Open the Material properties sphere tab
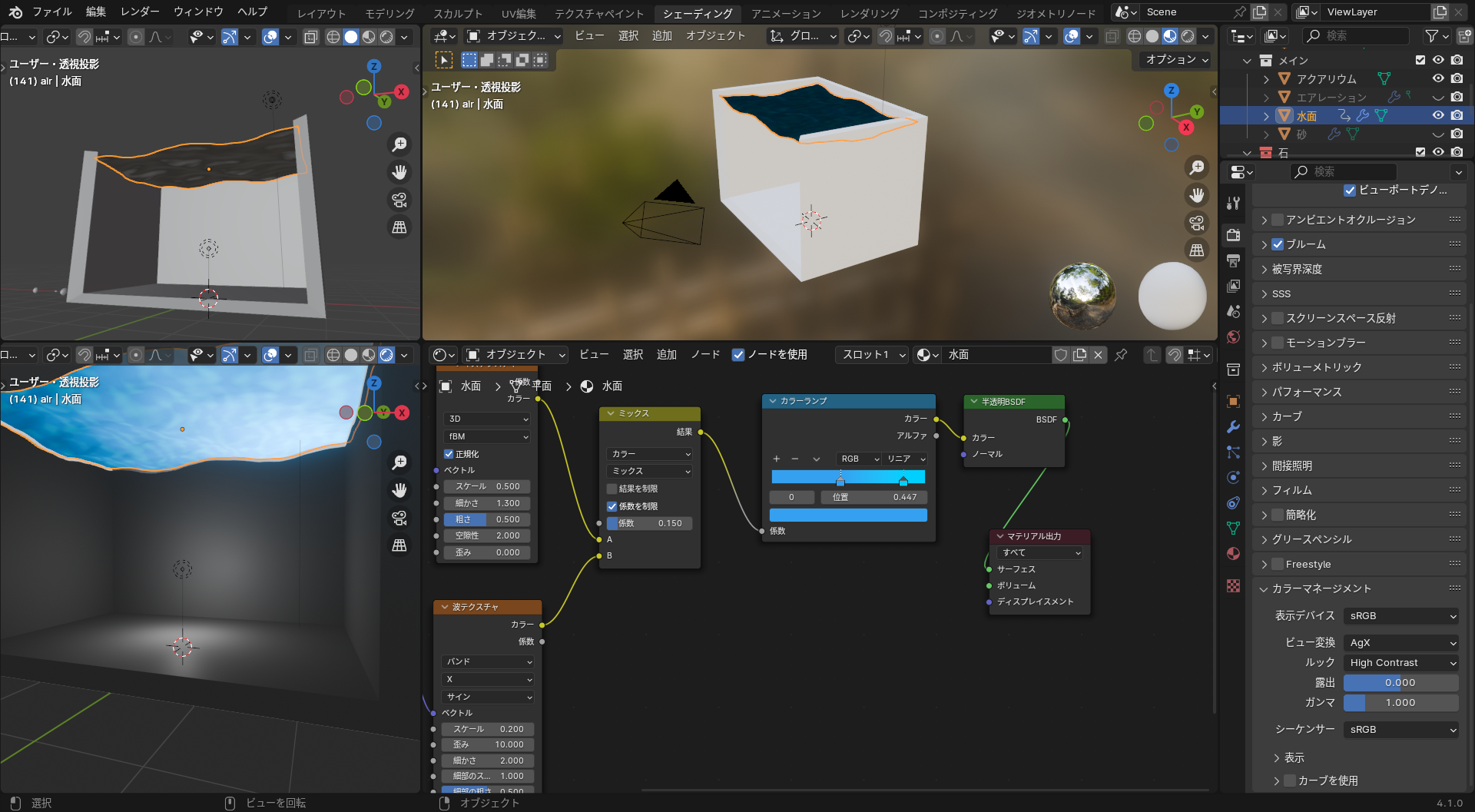Screen dimensions: 1475x812 pos(1233,553)
